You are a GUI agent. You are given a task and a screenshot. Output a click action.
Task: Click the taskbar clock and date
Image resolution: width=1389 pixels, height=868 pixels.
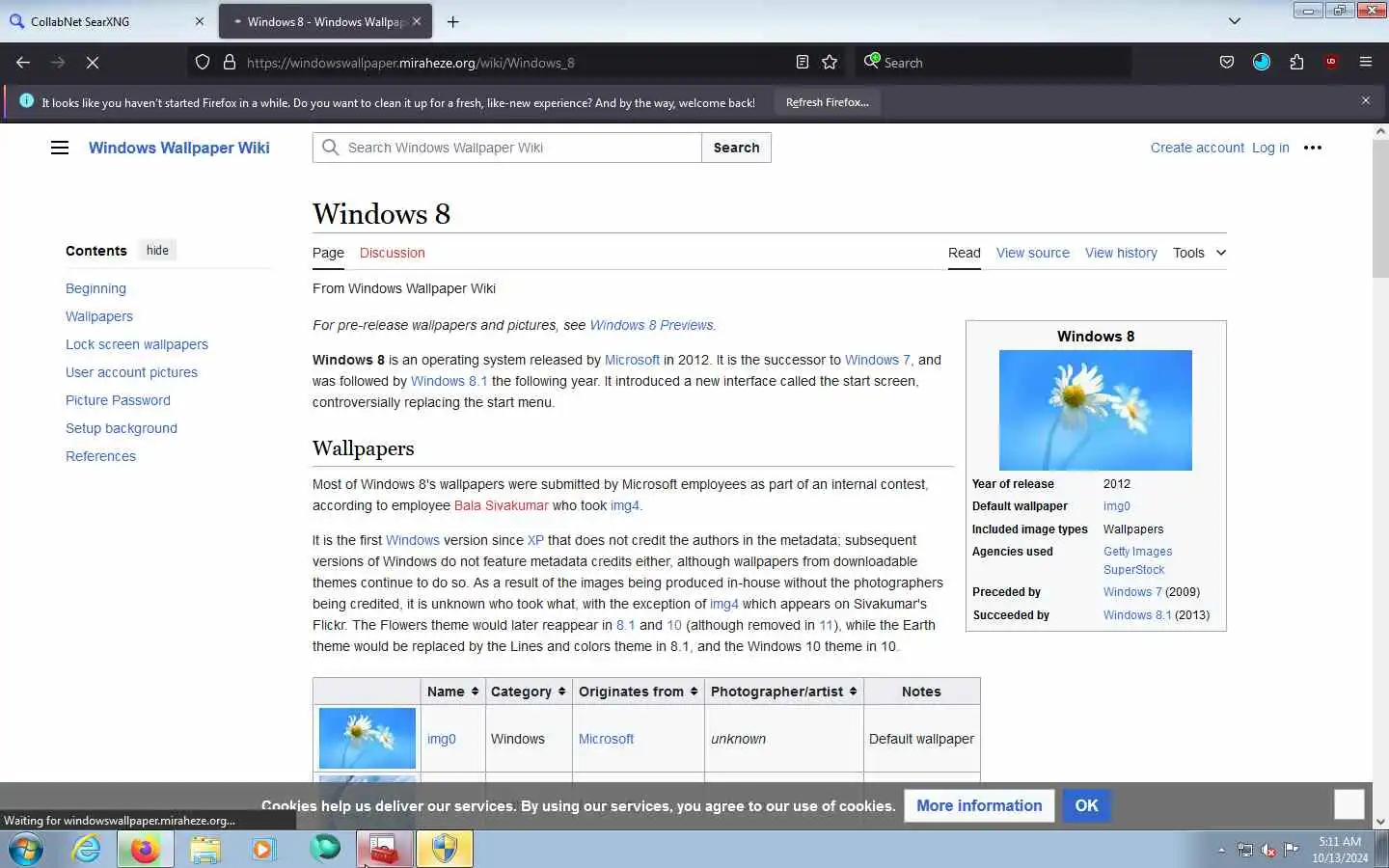pyautogui.click(x=1340, y=850)
